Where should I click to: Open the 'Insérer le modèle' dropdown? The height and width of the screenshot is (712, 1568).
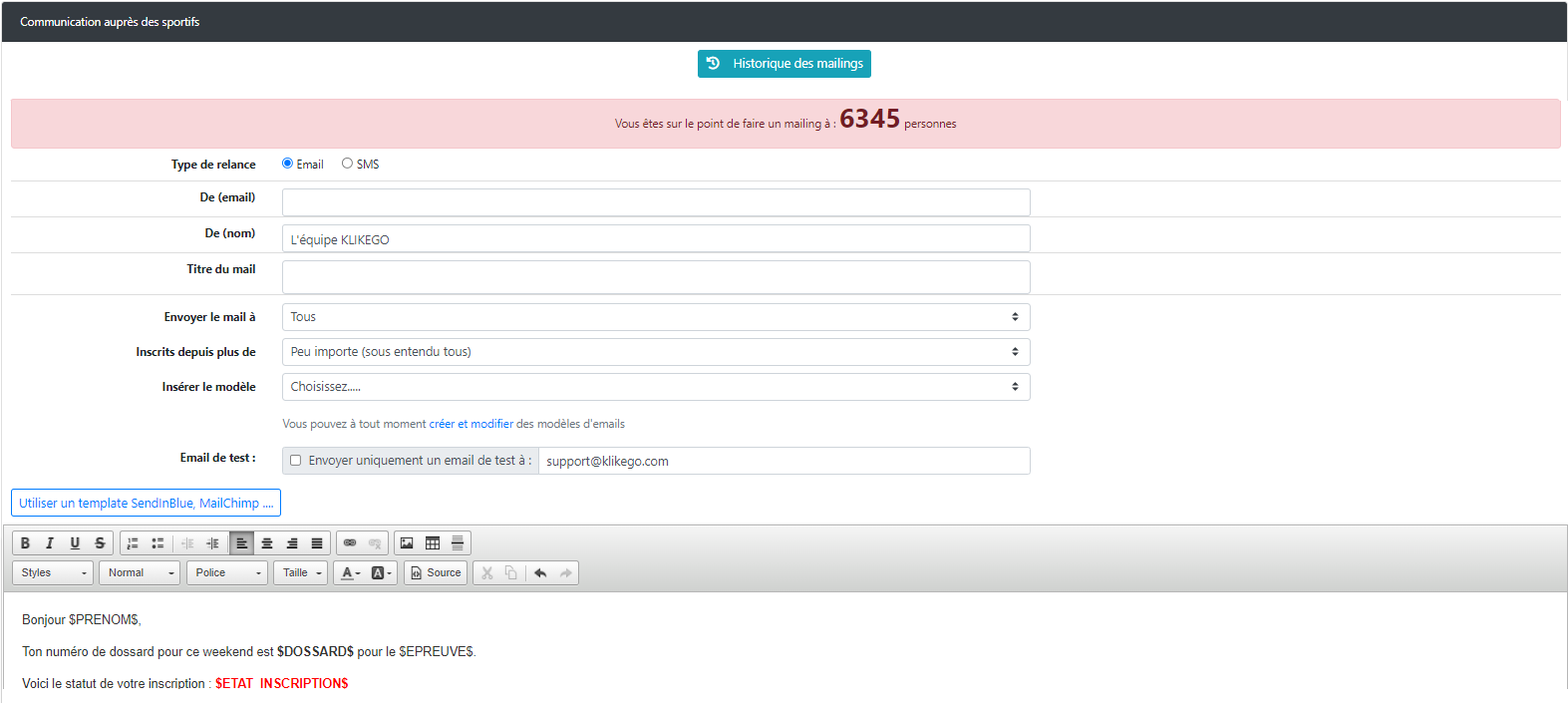pyautogui.click(x=655, y=387)
